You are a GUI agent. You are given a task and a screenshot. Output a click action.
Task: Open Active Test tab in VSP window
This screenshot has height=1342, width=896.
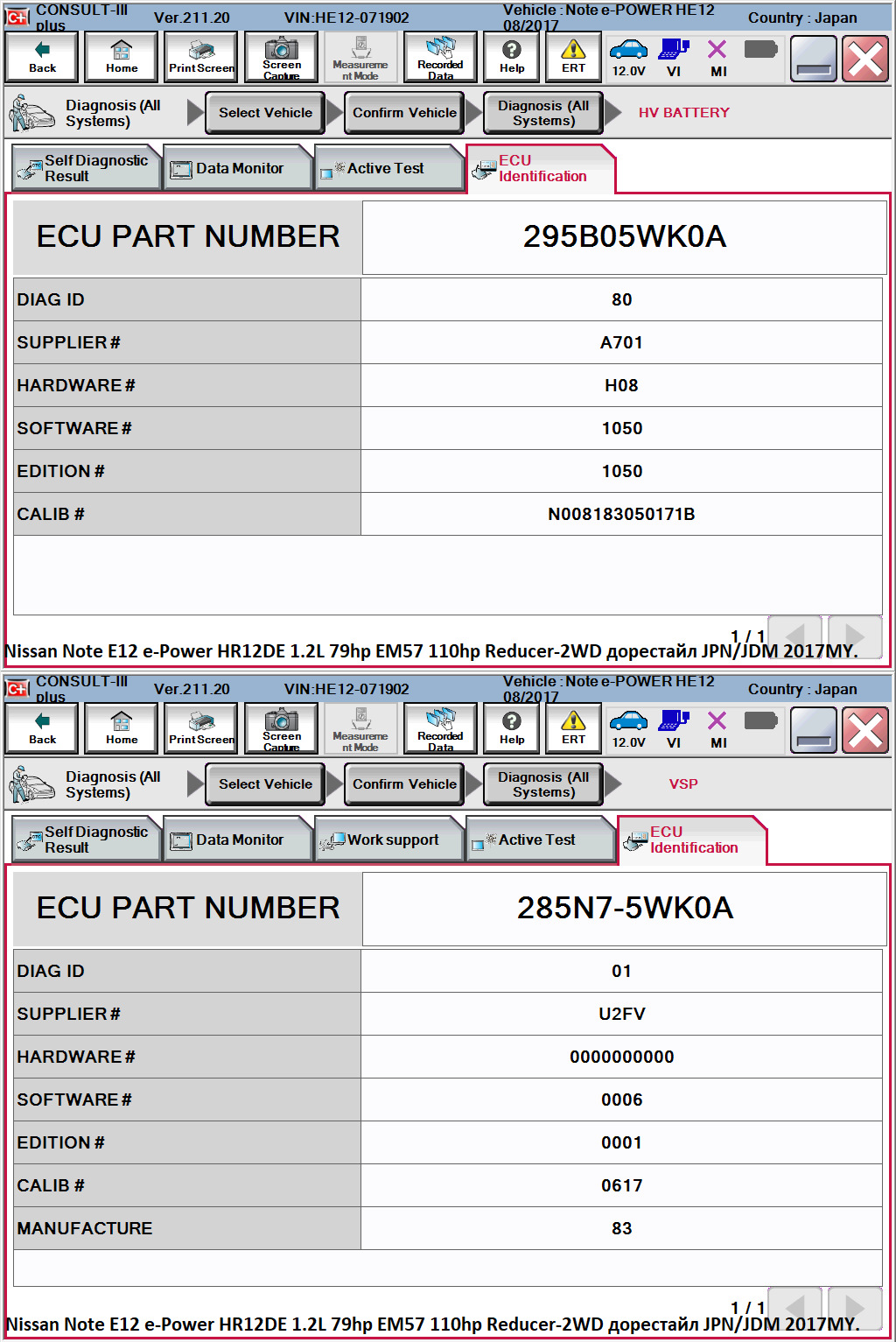541,840
